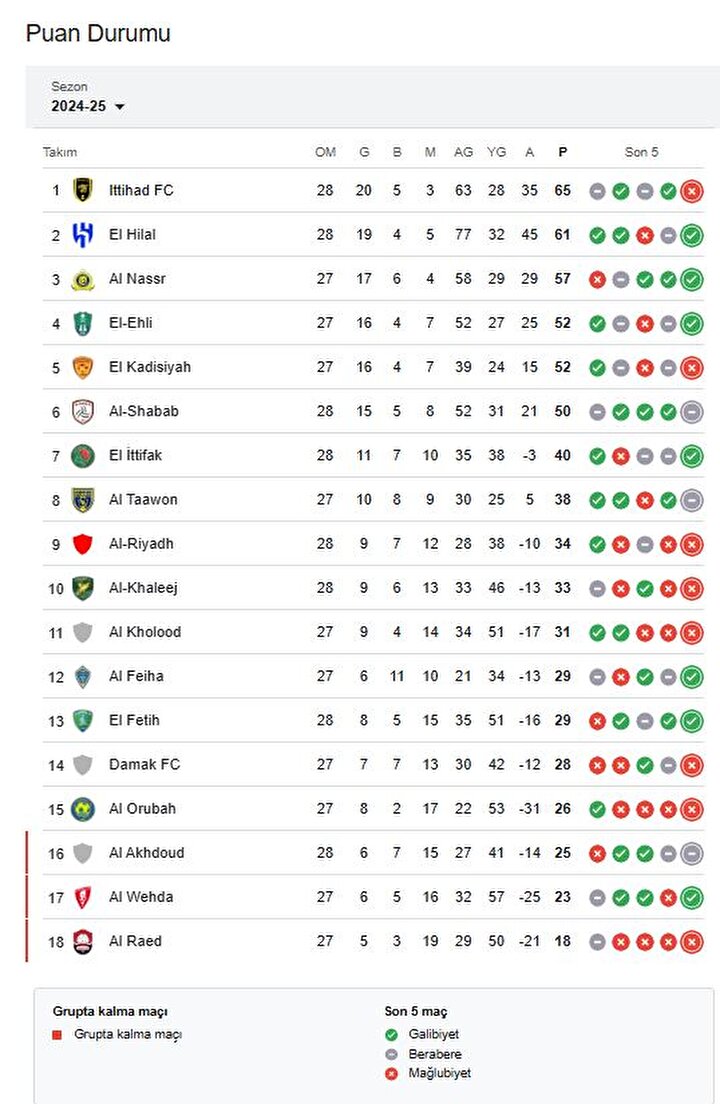Click Al-Shabab's latest draw result icon
Image resolution: width=720 pixels, height=1104 pixels.
coord(692,412)
